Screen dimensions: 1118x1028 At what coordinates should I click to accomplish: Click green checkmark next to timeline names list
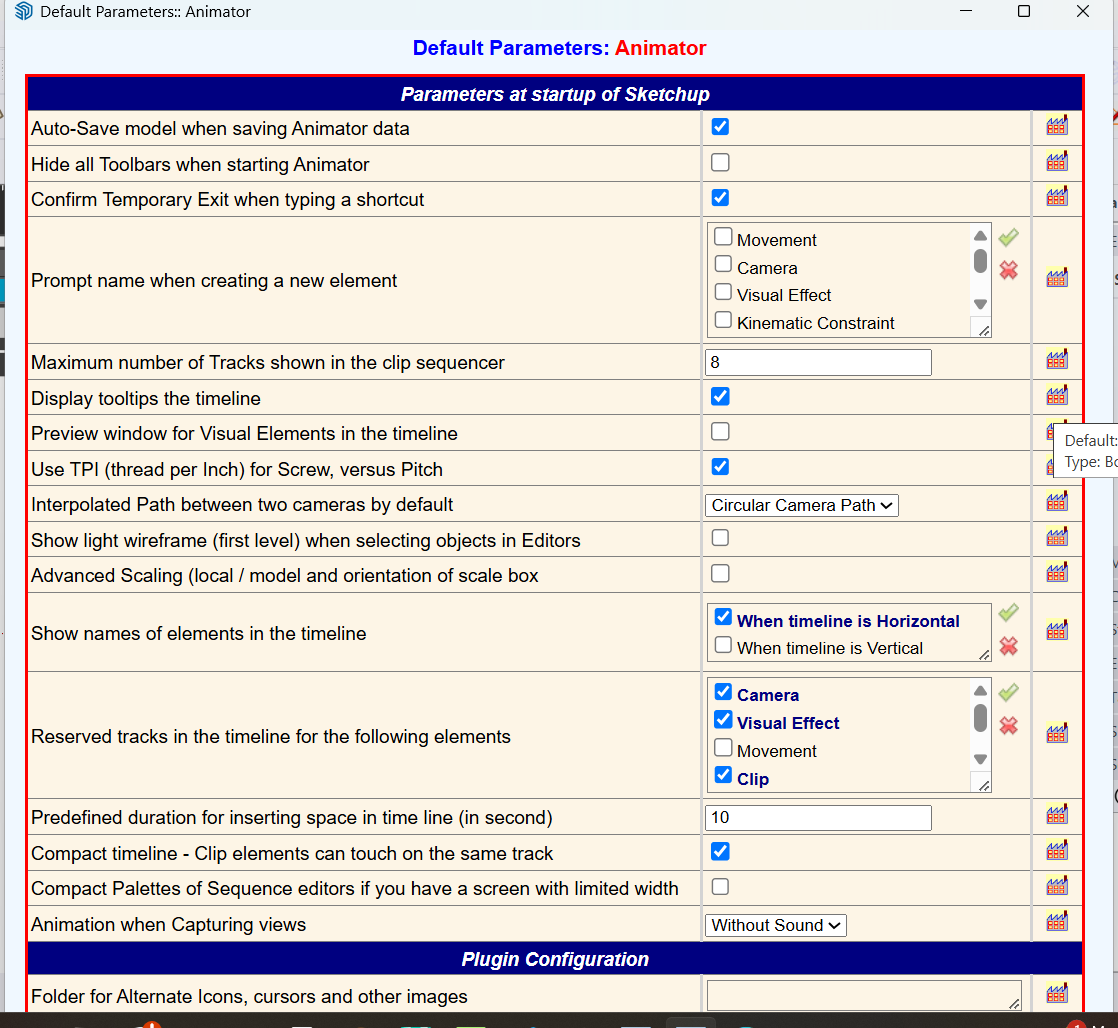[x=1008, y=612]
